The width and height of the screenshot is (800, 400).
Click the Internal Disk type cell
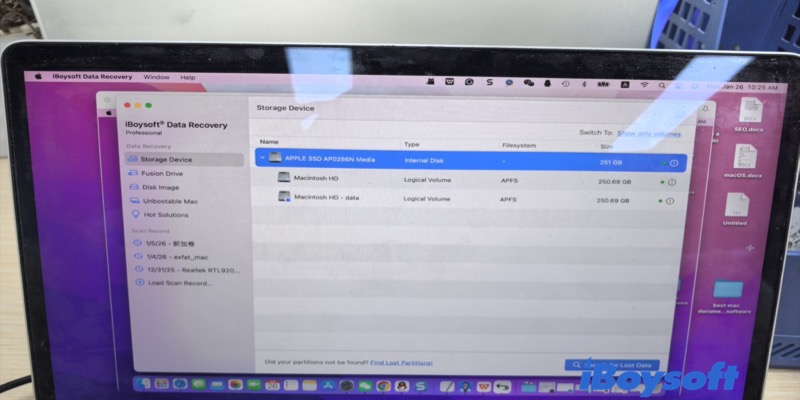tap(424, 161)
